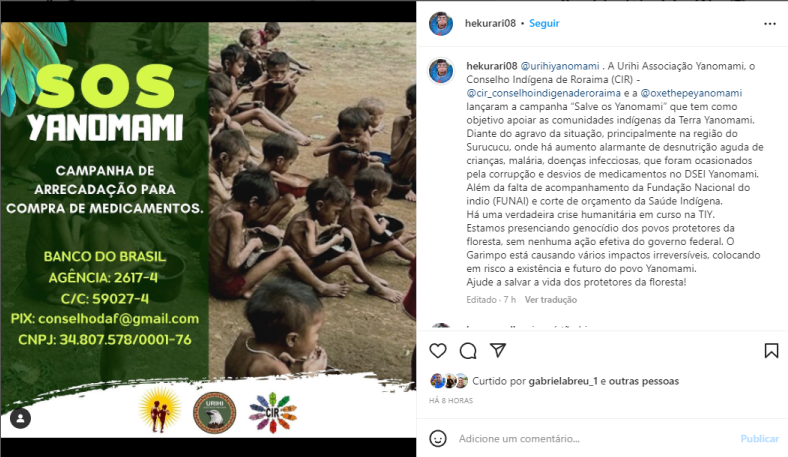Open gabrielabreu_1 profile from likes
This screenshot has height=457, width=788.
pyautogui.click(x=563, y=381)
